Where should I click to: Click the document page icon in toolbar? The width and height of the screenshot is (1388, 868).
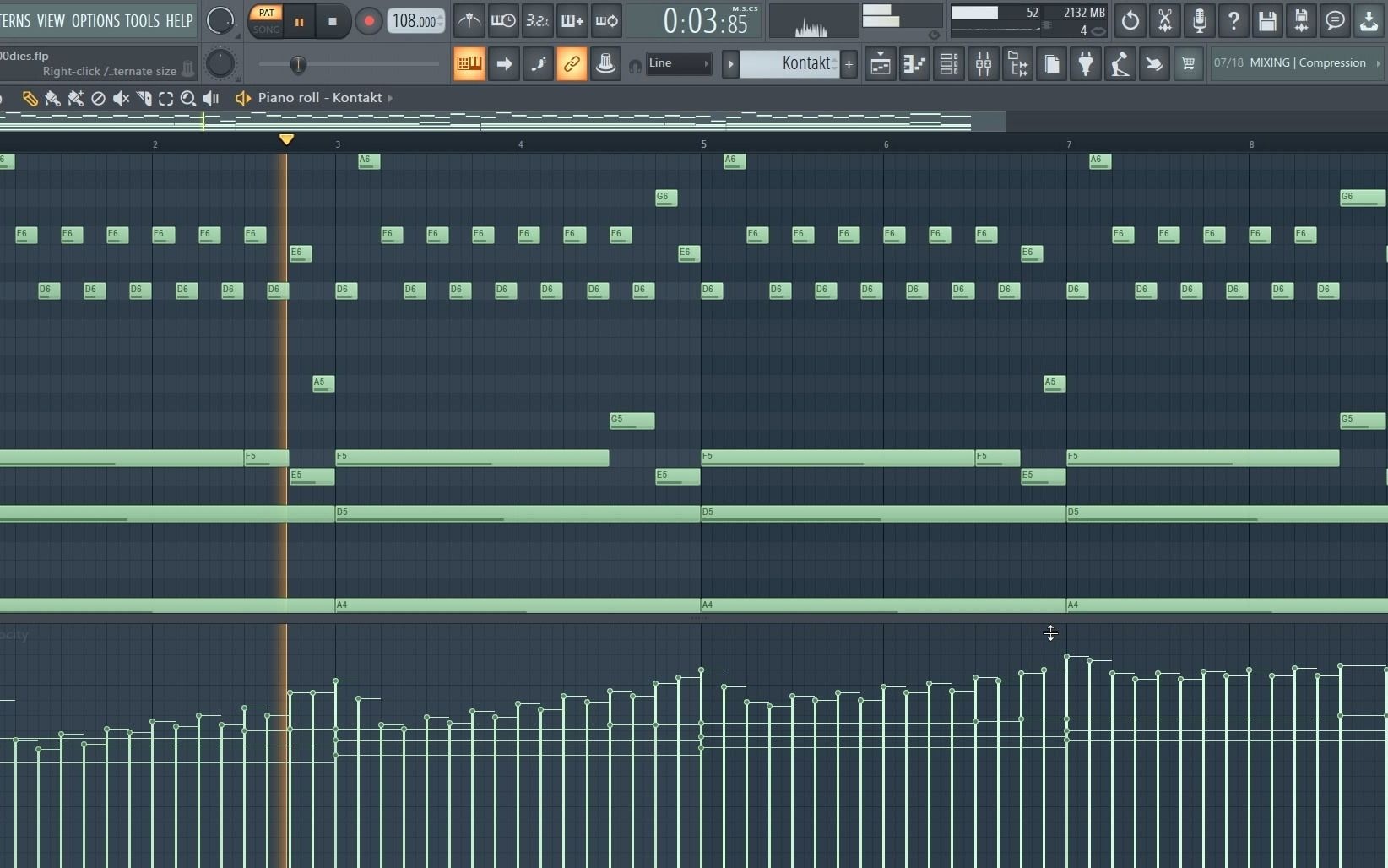(x=1052, y=63)
